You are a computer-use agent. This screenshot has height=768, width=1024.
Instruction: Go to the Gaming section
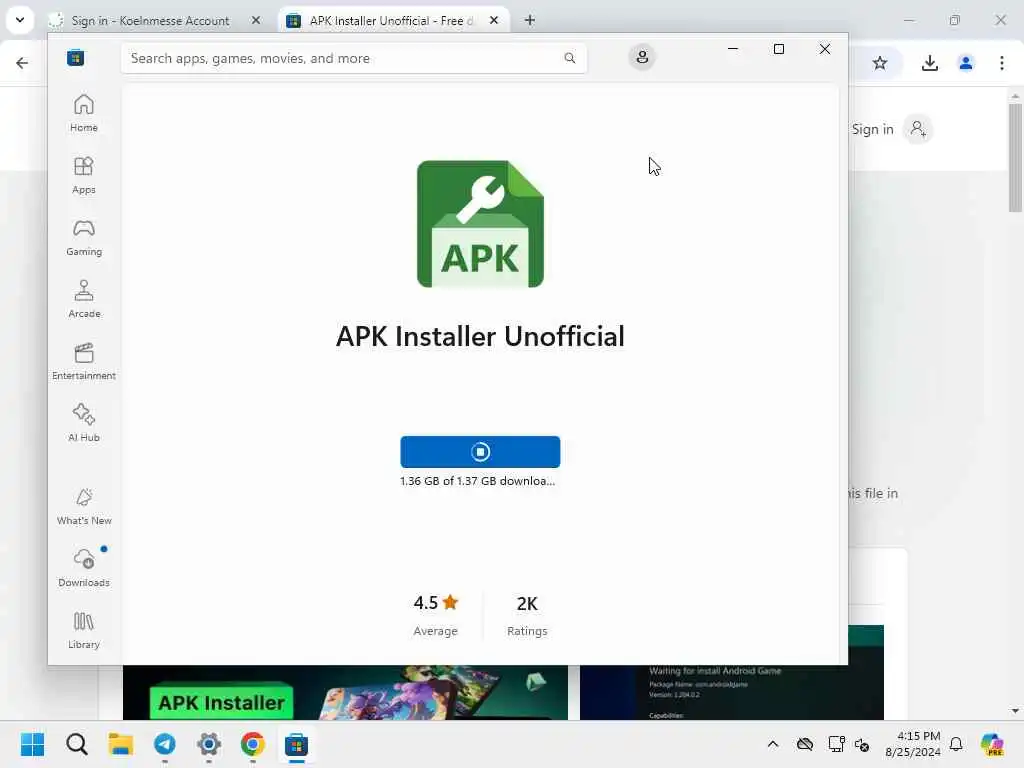tap(84, 238)
